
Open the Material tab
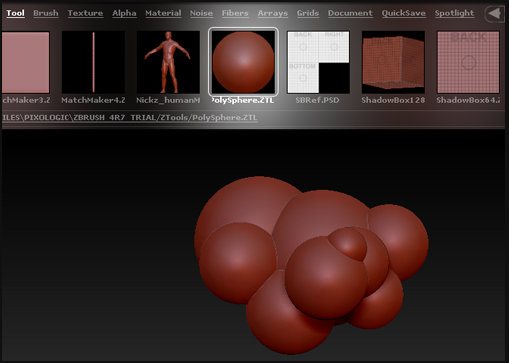pyautogui.click(x=163, y=13)
